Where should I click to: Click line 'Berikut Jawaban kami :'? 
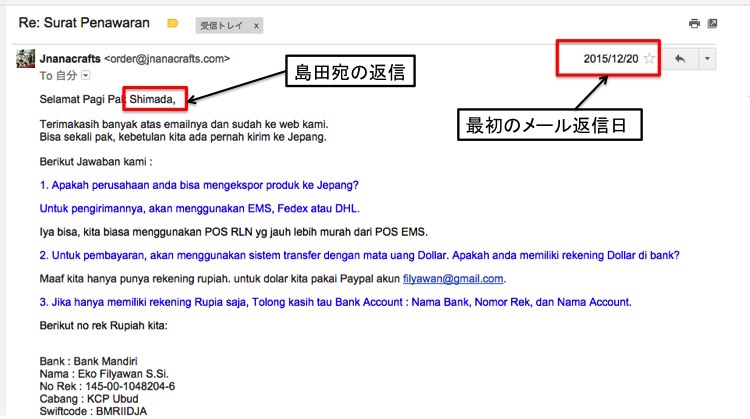tap(96, 162)
